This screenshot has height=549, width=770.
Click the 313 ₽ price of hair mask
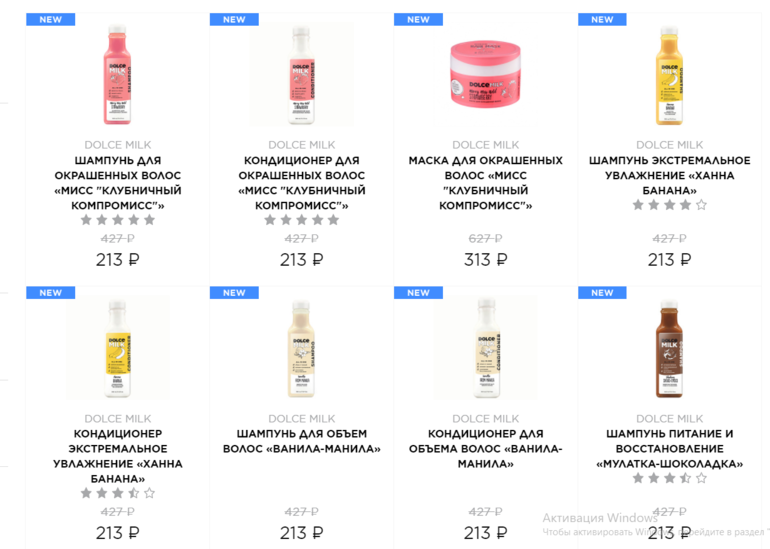486,259
